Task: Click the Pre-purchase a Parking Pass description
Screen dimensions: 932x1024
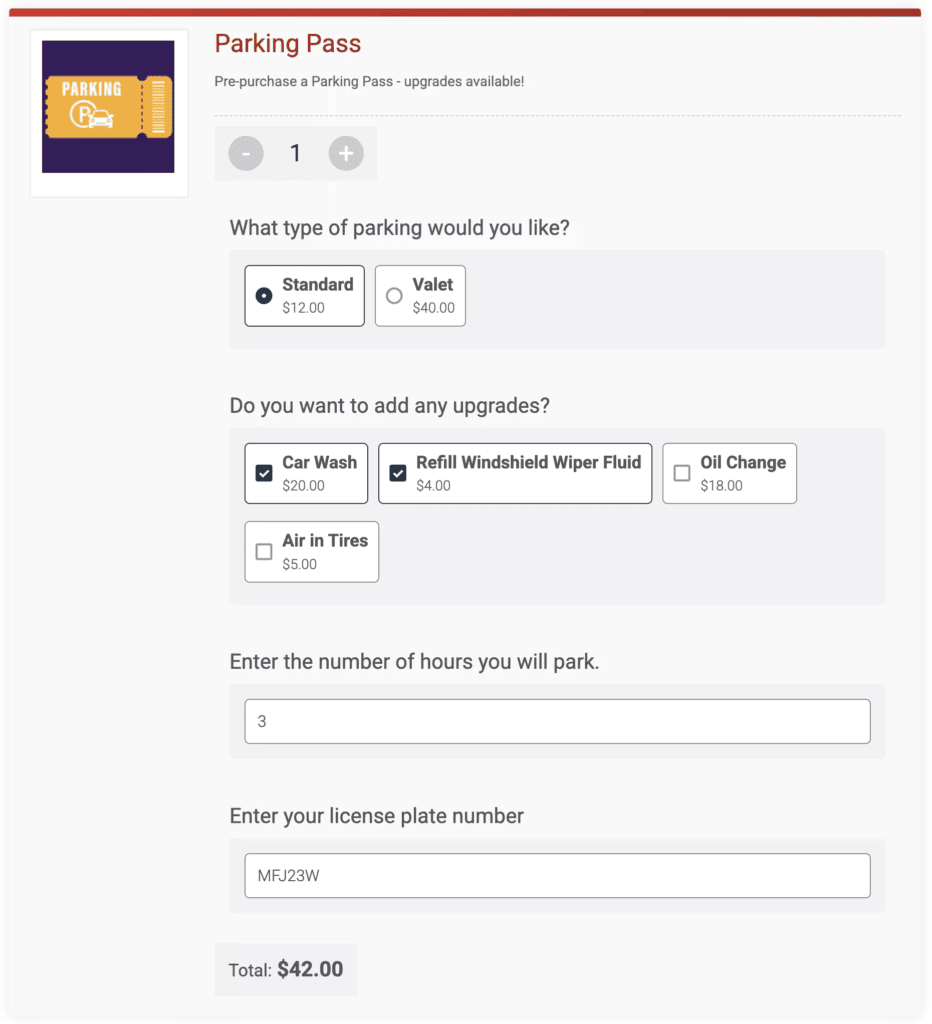Action: coord(369,81)
